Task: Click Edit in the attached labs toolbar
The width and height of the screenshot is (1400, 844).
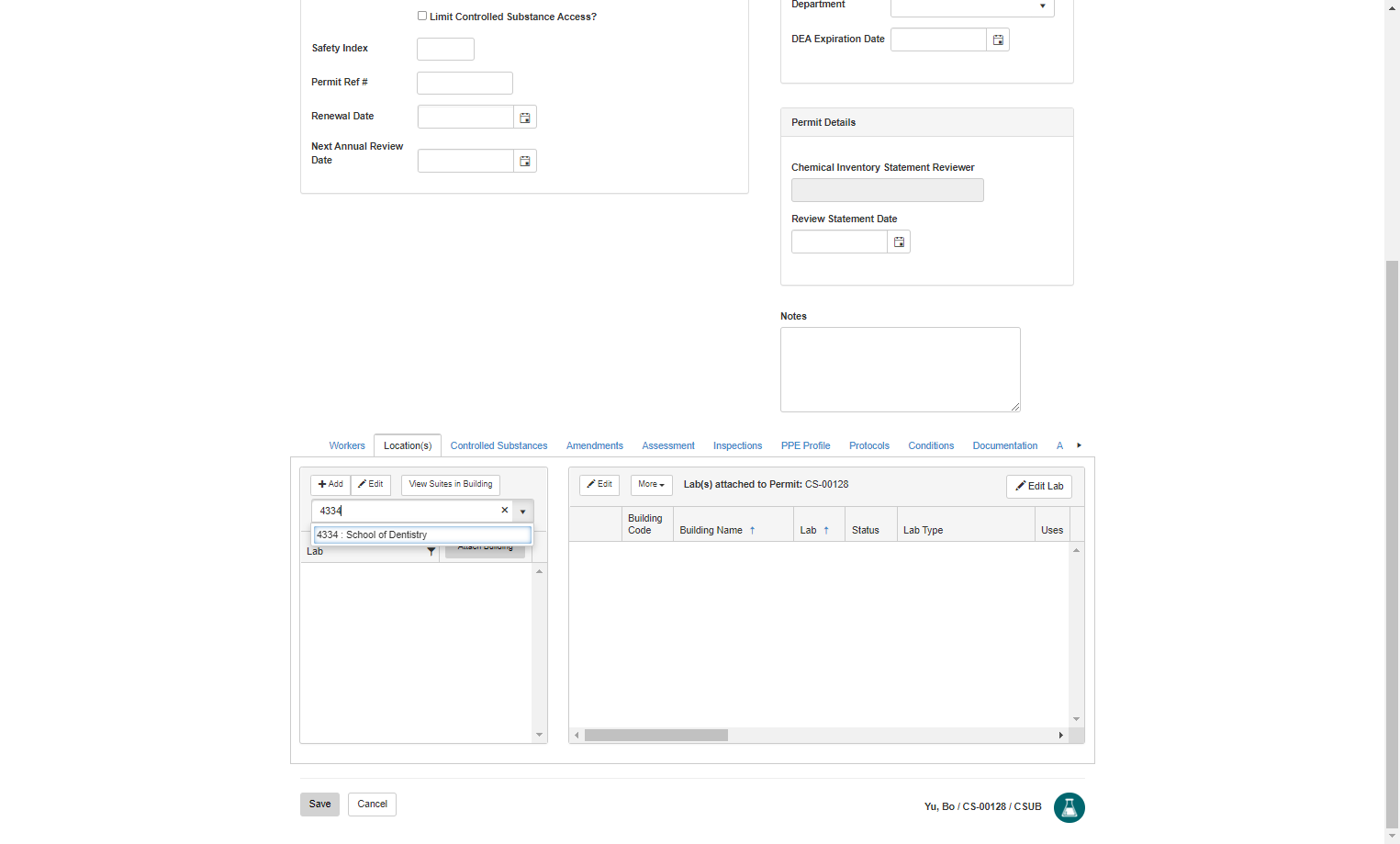Action: pos(599,485)
